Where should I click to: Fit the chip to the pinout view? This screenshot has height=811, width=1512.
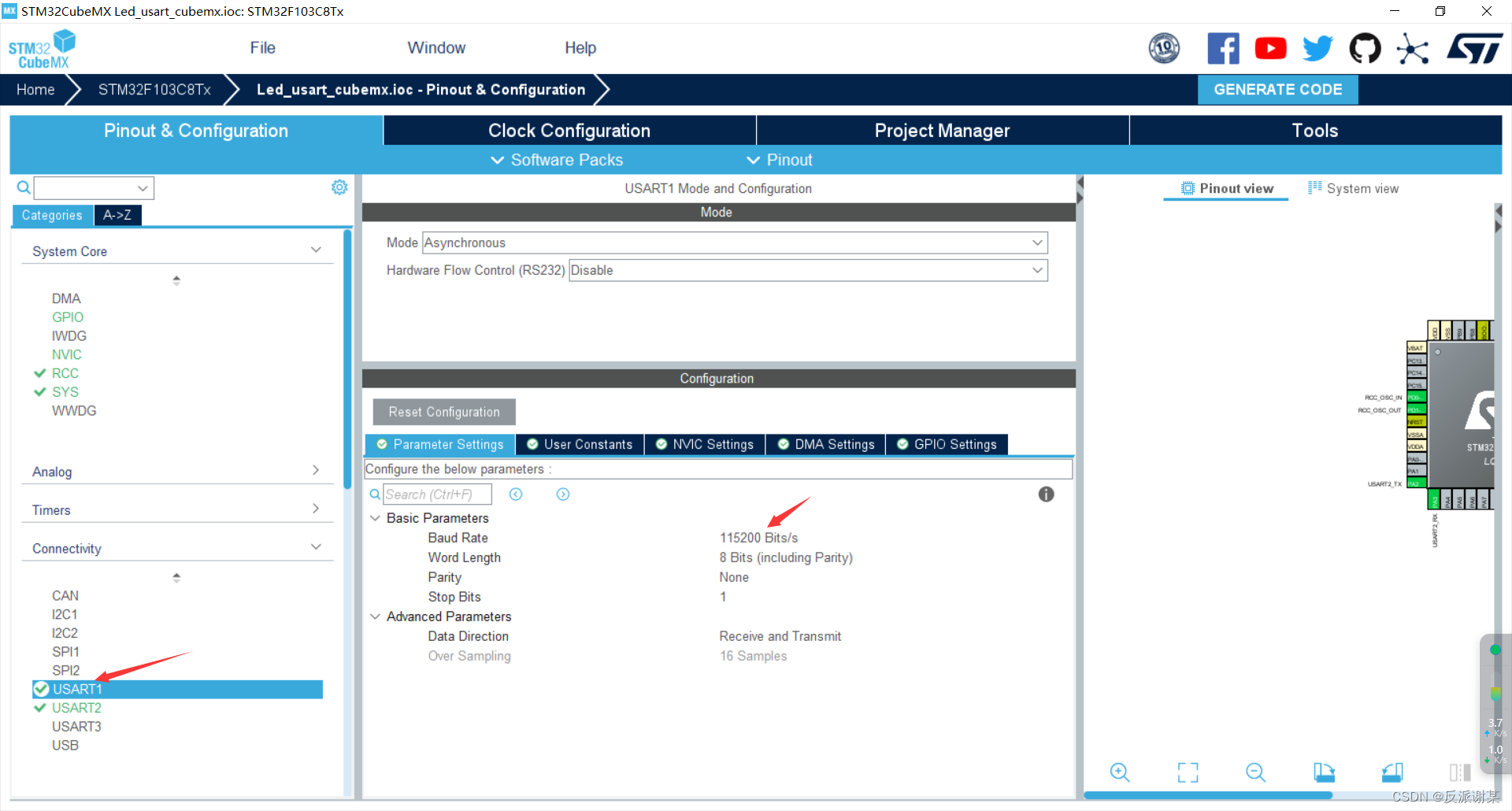(1188, 772)
